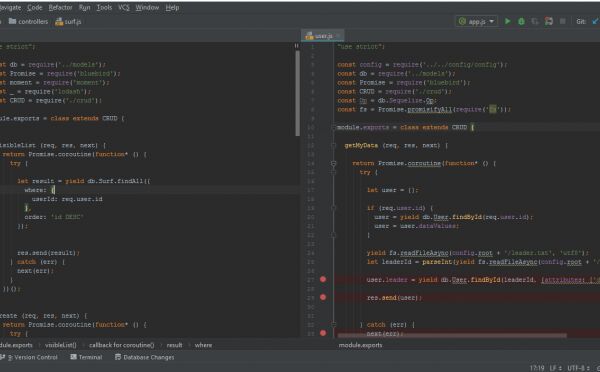
Task: Open the Code menu
Action: click(35, 8)
